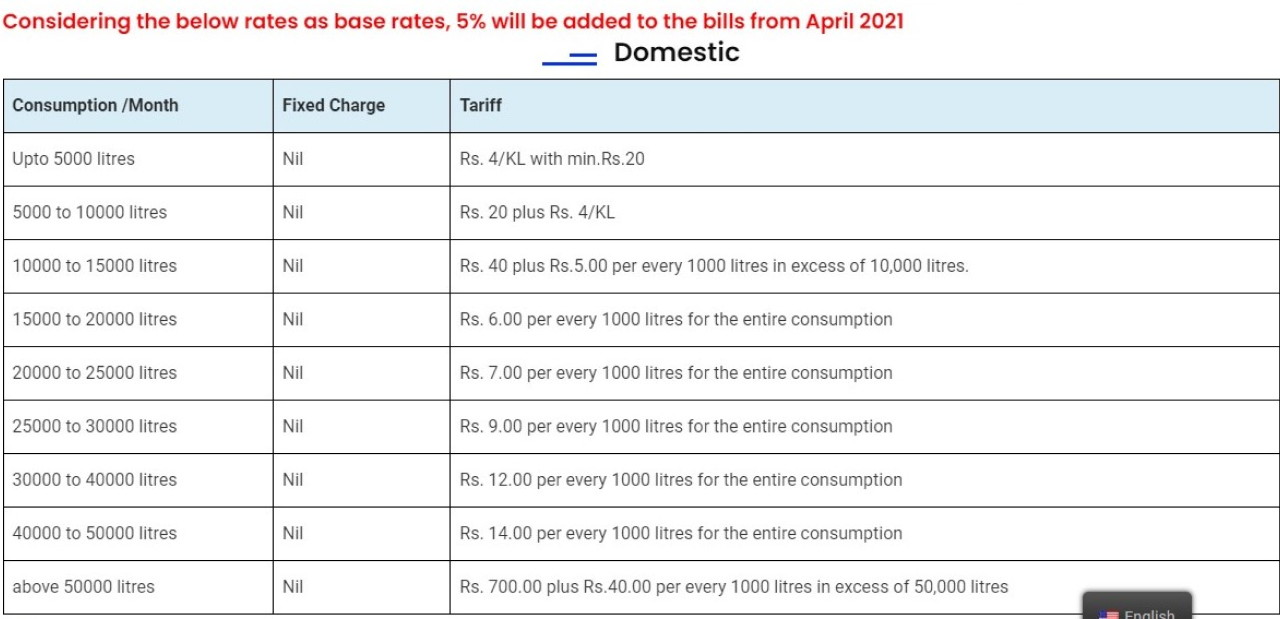Click the above 50000 litres row label
The height and width of the screenshot is (619, 1280).
pos(83,587)
